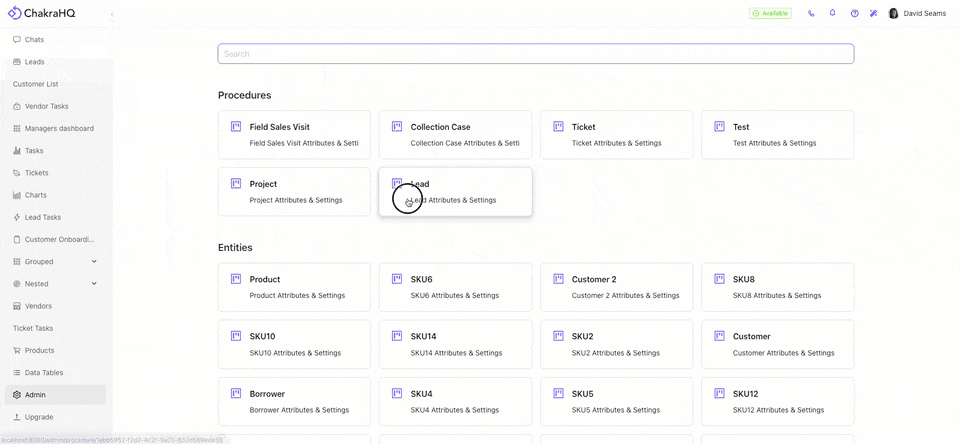Click the Admin gear icon in sidebar
The image size is (960, 444).
[17, 395]
